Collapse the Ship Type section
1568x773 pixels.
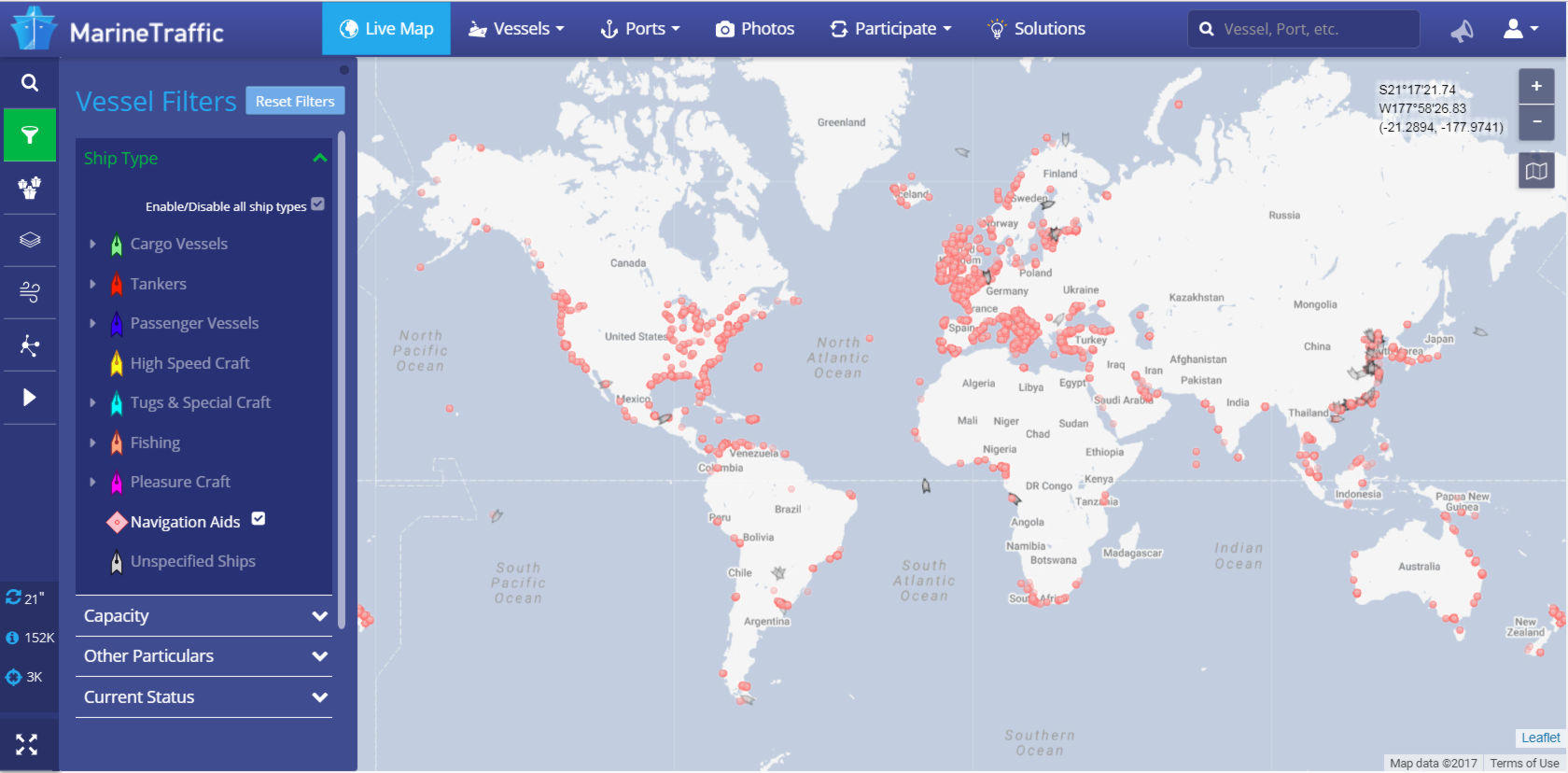pyautogui.click(x=319, y=158)
